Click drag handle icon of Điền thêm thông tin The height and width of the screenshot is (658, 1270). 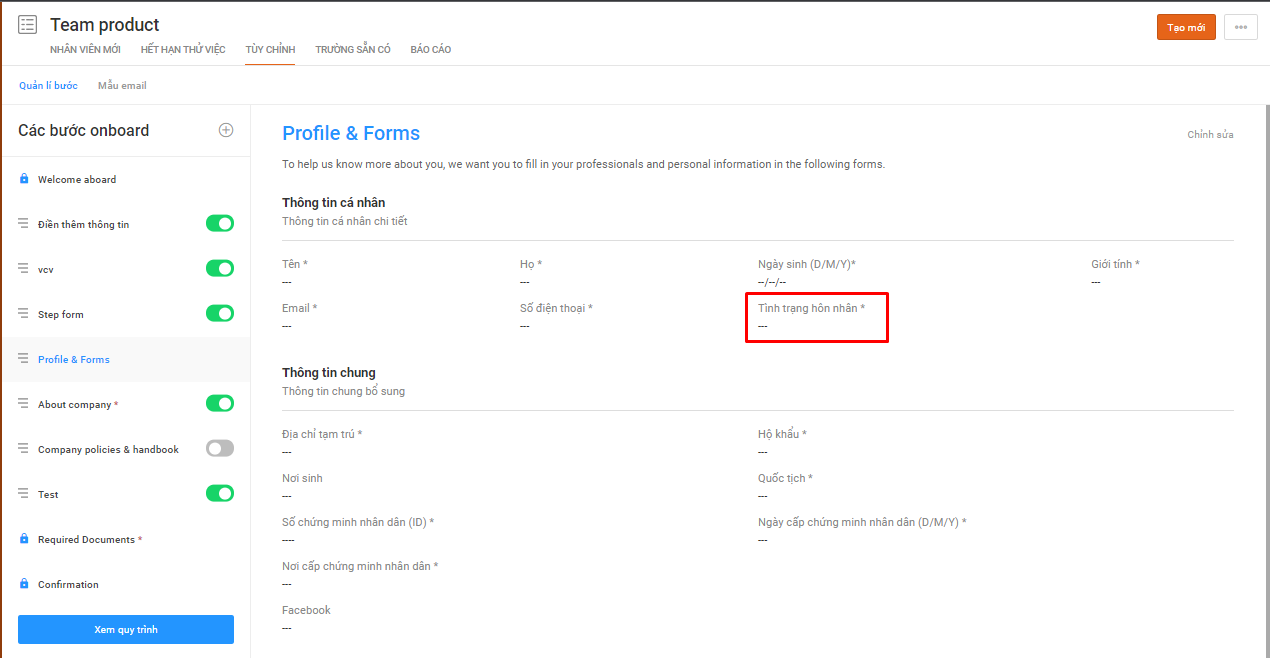pos(23,223)
